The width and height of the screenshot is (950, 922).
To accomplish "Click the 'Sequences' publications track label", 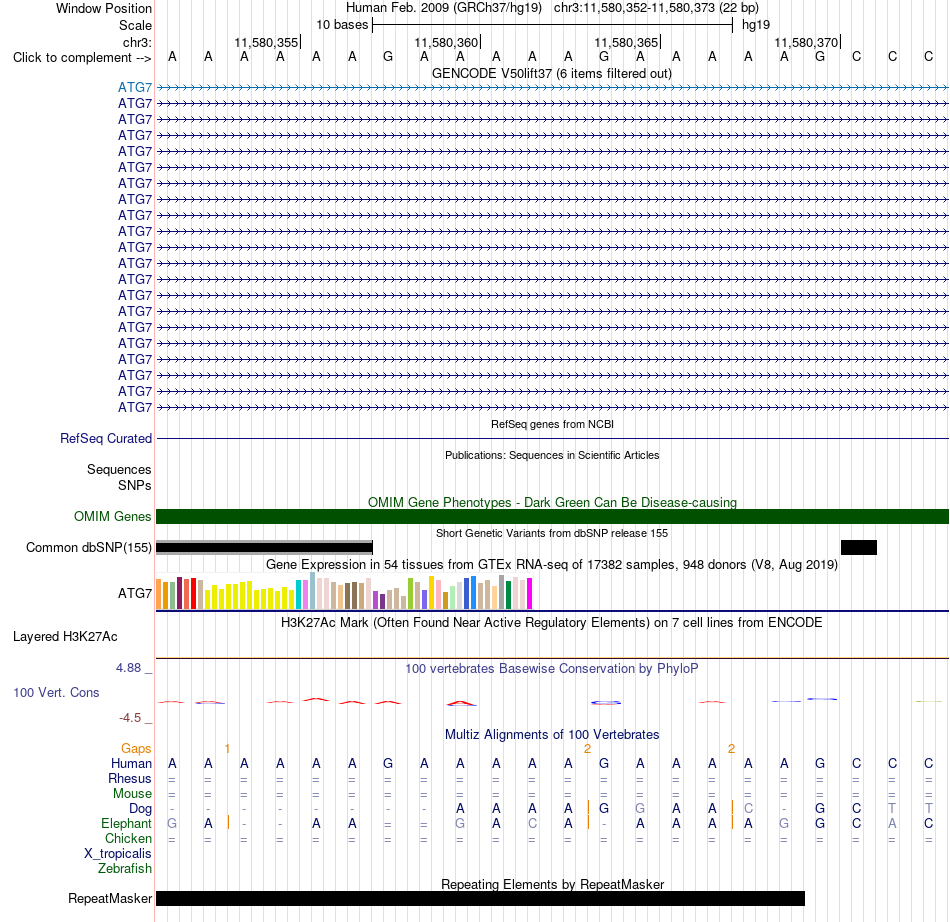I will click(x=119, y=469).
